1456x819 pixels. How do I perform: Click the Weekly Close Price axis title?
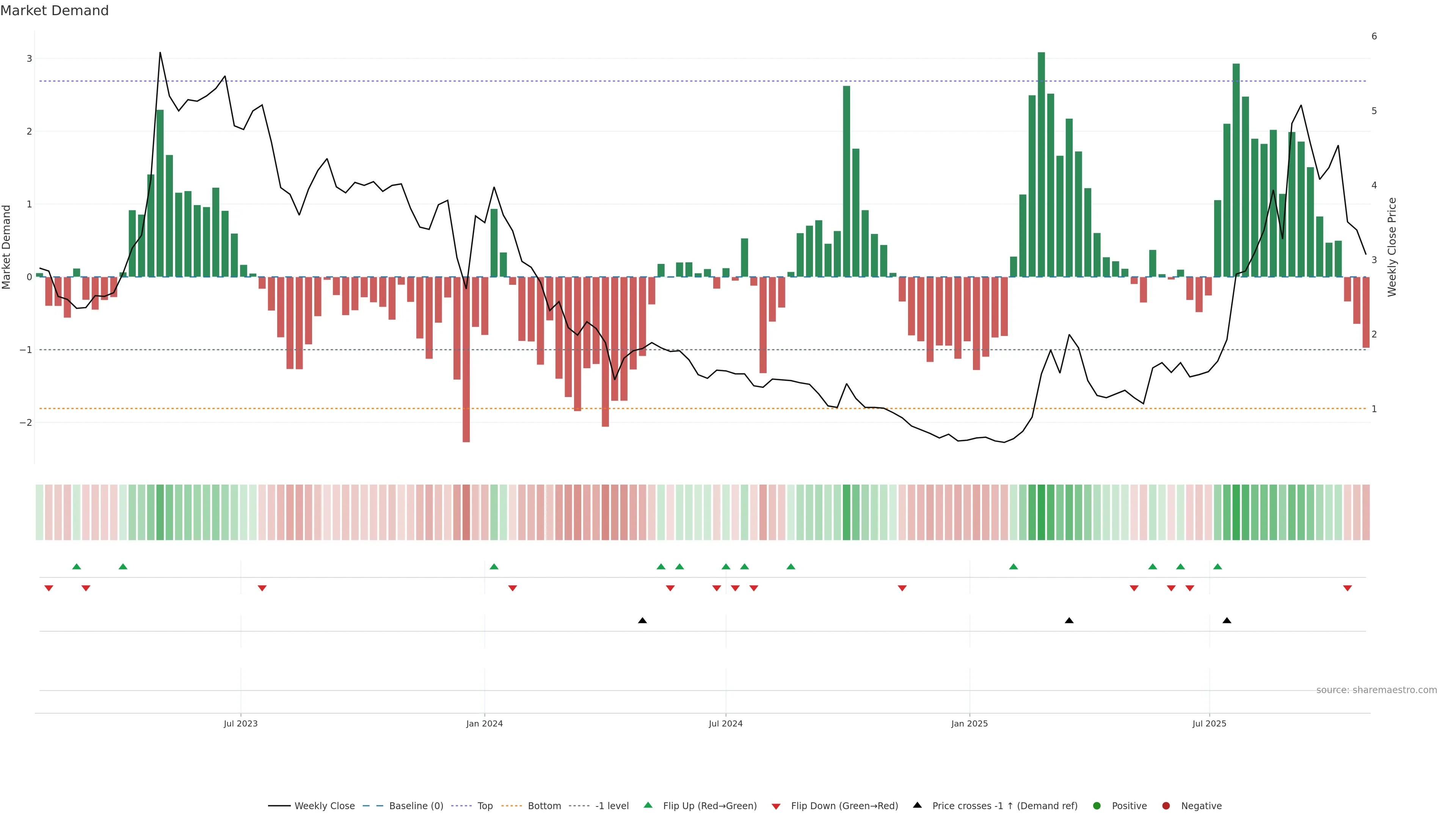1392,247
